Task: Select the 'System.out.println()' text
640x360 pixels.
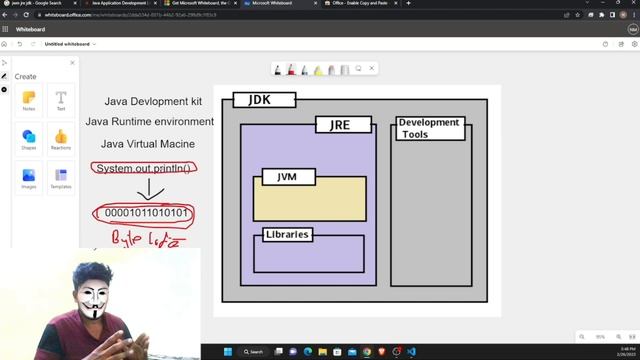Action: point(143,168)
